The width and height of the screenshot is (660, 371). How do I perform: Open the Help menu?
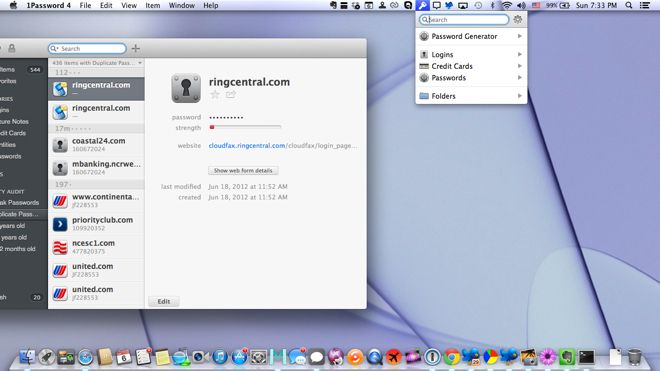(x=210, y=5)
